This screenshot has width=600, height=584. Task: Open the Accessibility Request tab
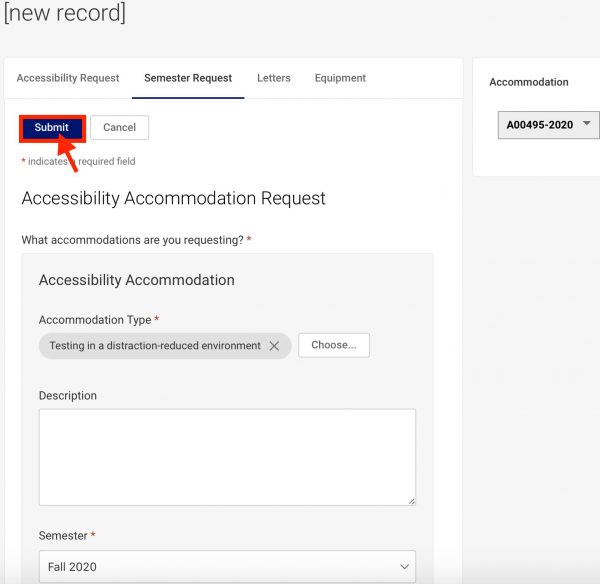(68, 78)
